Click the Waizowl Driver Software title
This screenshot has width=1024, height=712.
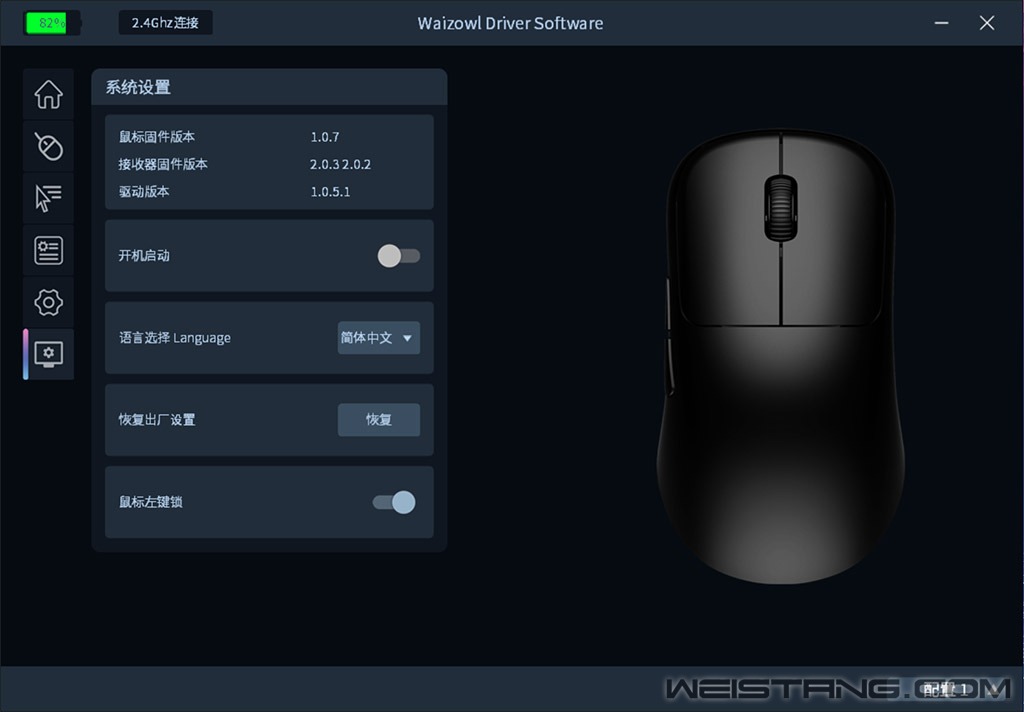coord(510,23)
